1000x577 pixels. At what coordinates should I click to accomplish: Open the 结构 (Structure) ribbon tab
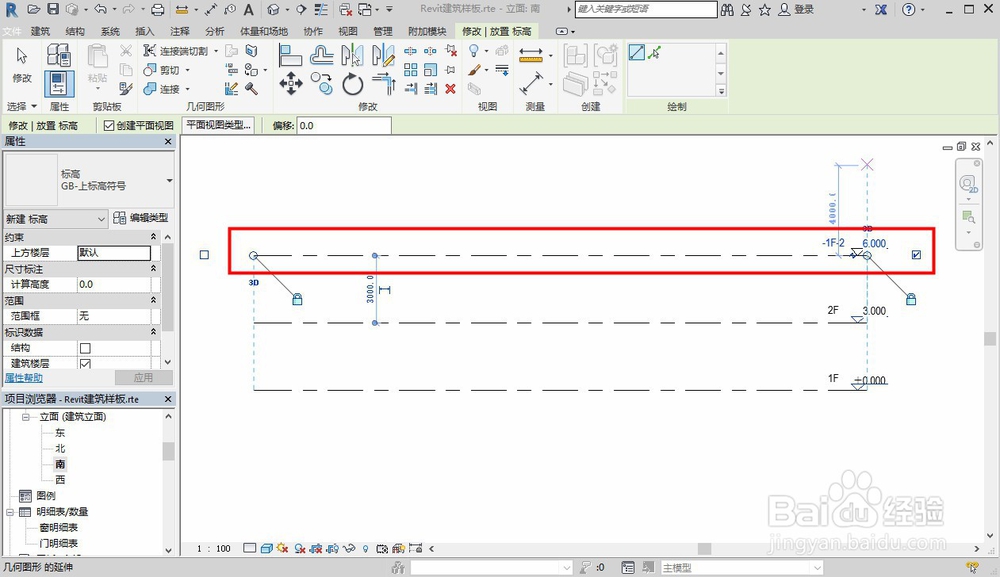pyautogui.click(x=75, y=31)
